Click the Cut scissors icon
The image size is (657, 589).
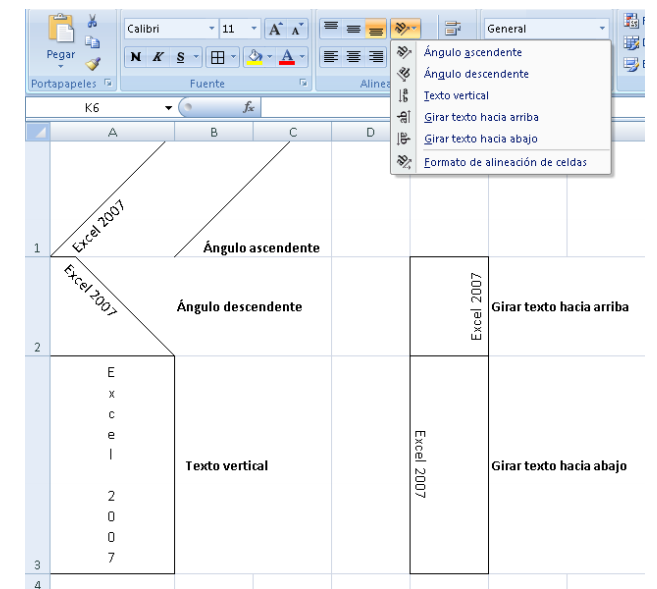point(92,20)
